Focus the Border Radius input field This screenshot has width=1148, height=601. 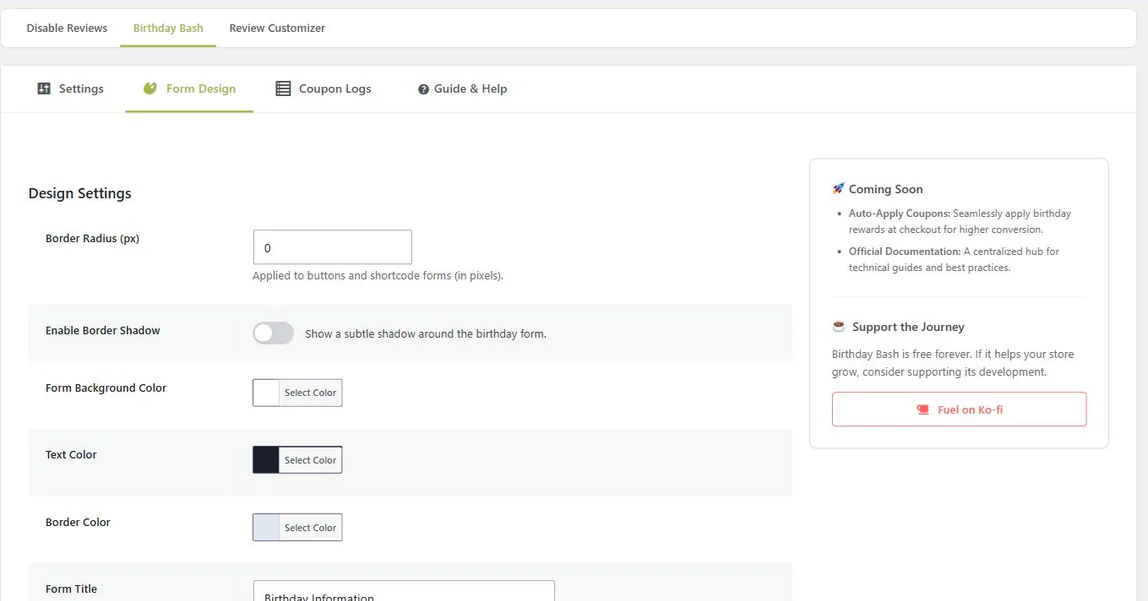coord(332,247)
